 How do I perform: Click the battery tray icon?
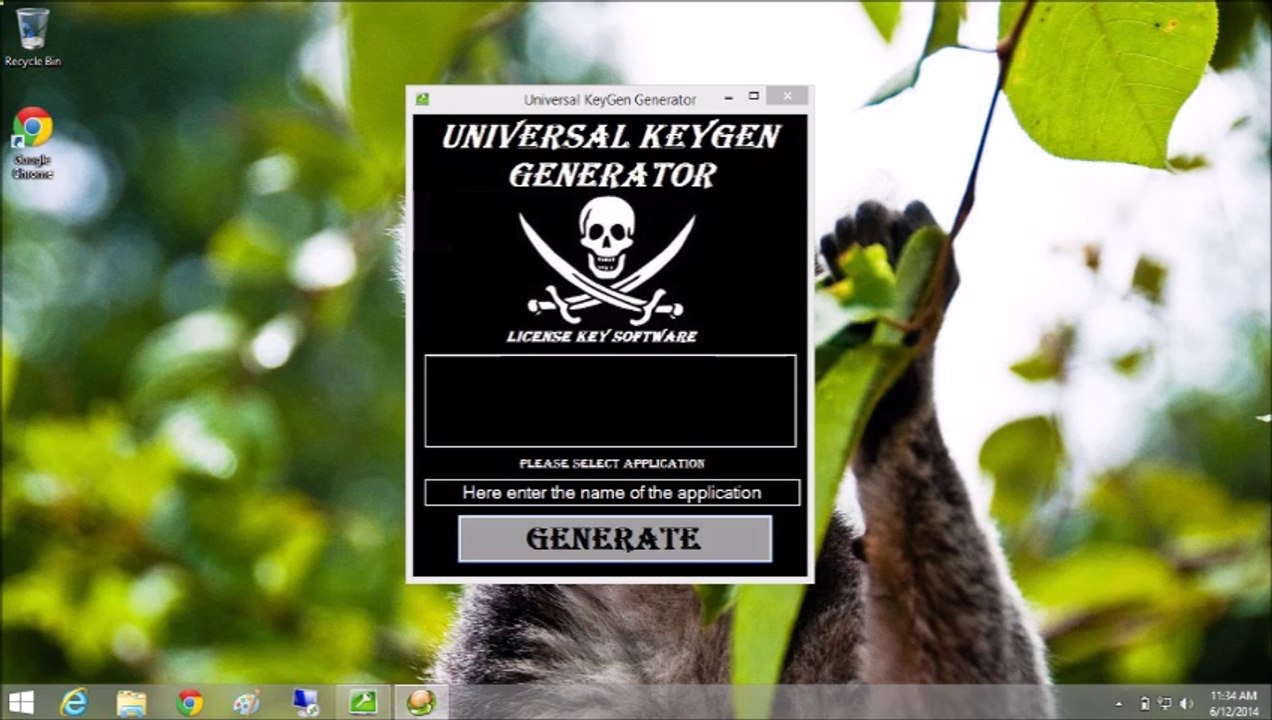point(1144,704)
